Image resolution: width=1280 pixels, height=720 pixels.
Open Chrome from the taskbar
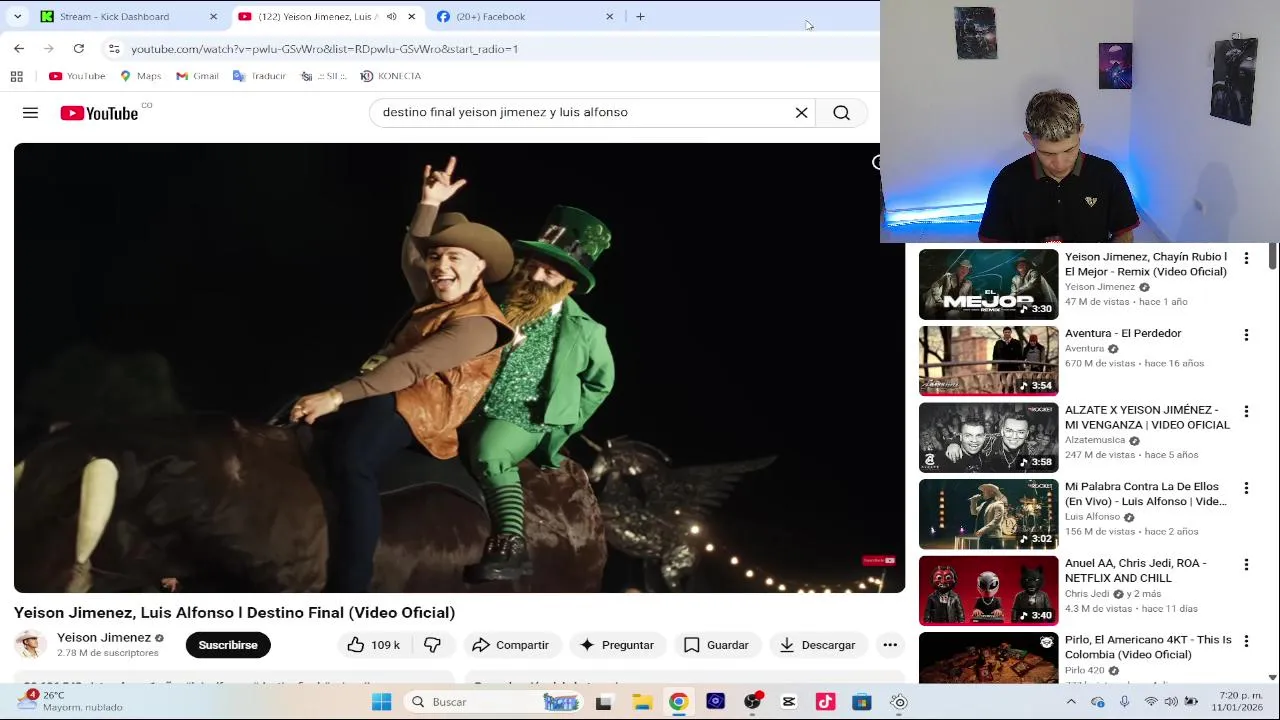point(678,702)
